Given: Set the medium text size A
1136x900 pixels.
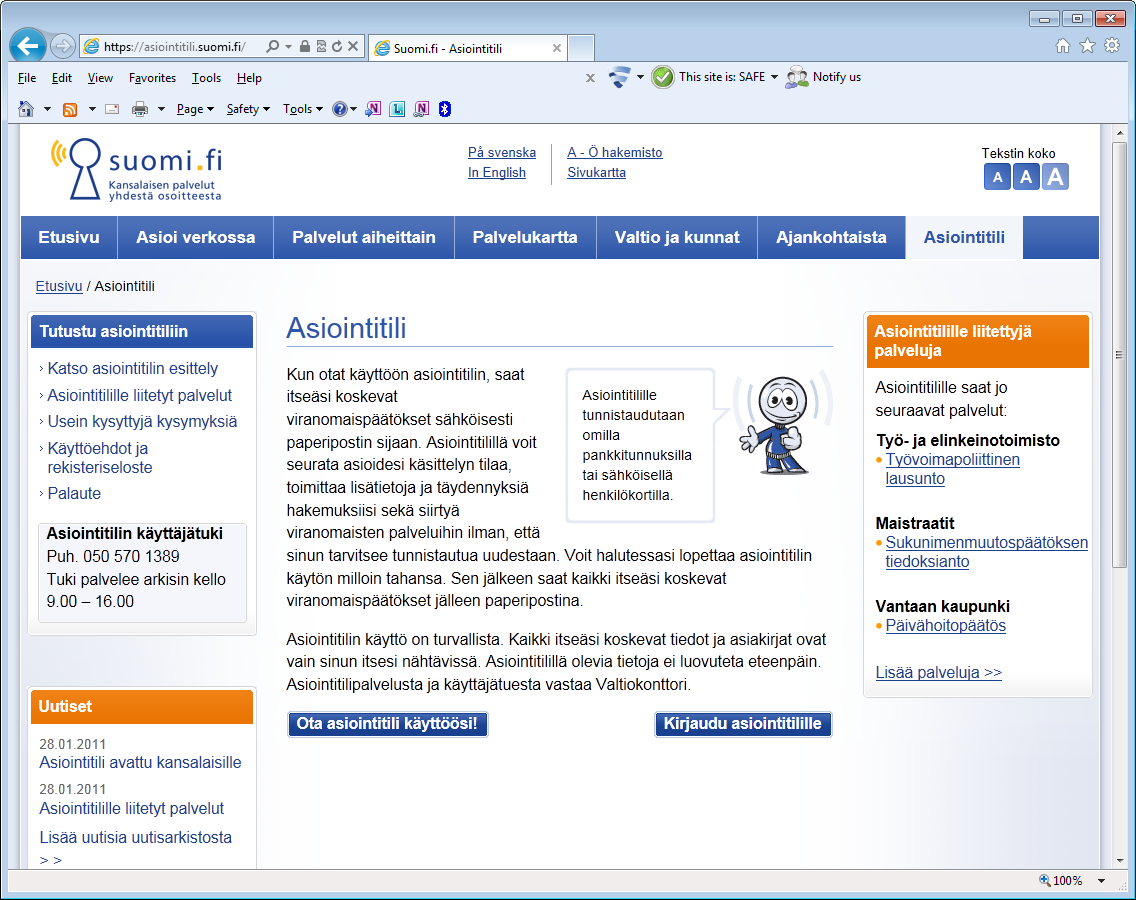Looking at the screenshot, I should click(1026, 177).
